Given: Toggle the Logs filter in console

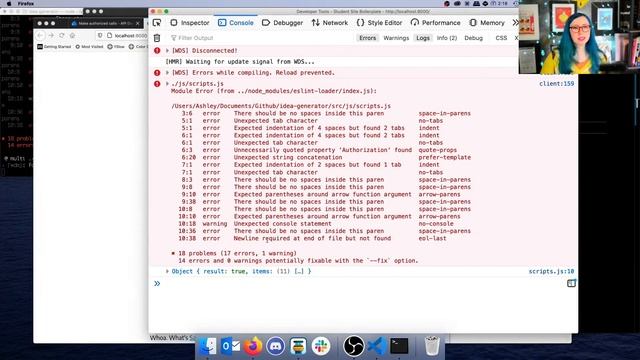Looking at the screenshot, I should pyautogui.click(x=423, y=38).
